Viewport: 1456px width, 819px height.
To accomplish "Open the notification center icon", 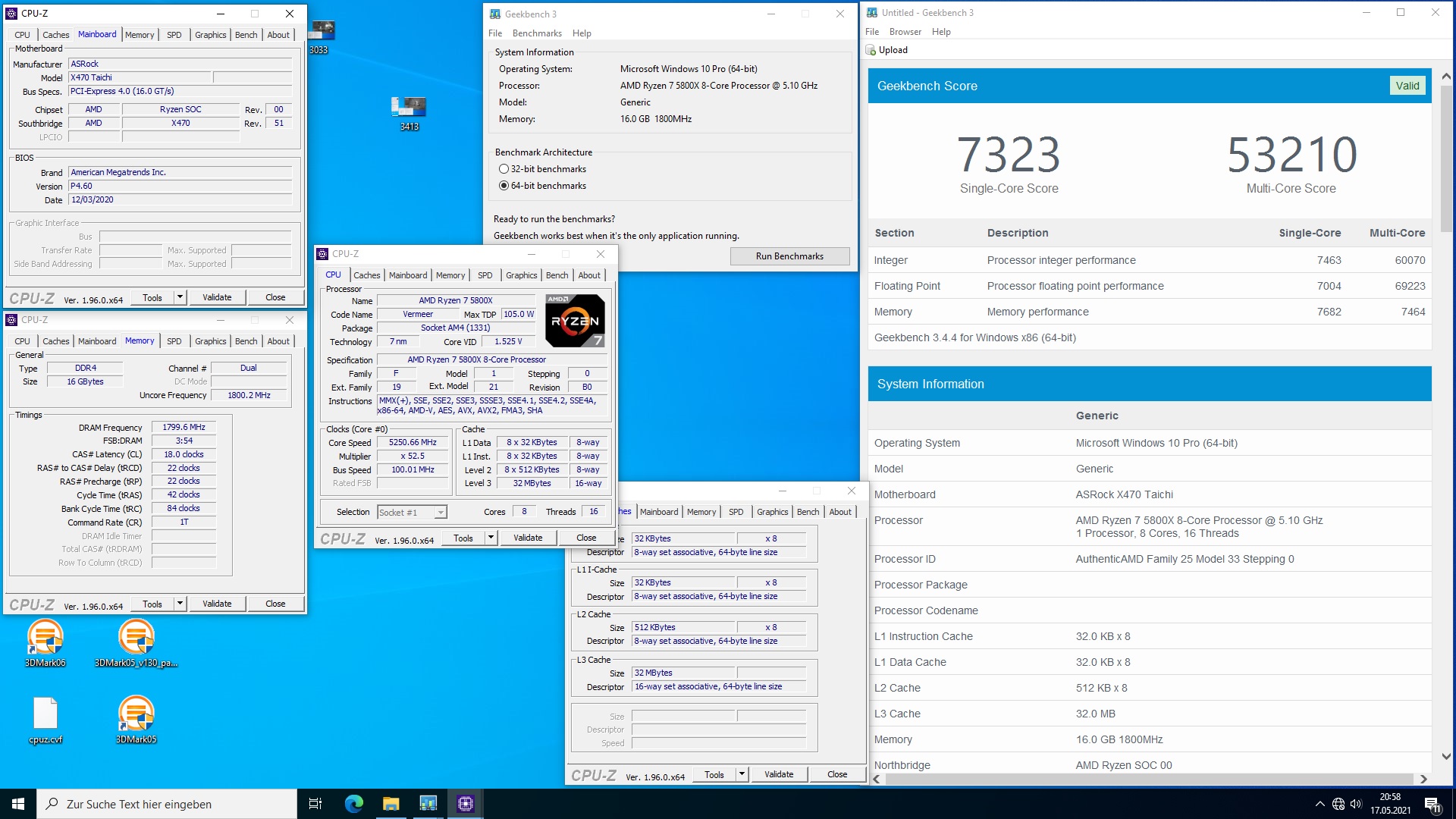I will point(1432,804).
